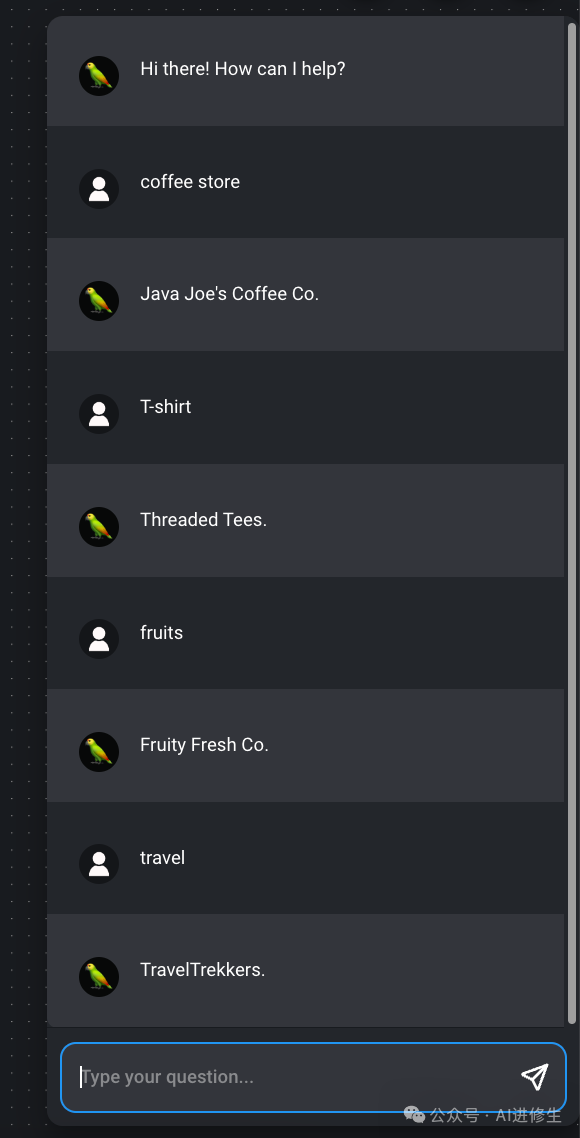Click the user avatar beside "coffee store"
Image resolution: width=580 pixels, height=1138 pixels.
[99, 189]
